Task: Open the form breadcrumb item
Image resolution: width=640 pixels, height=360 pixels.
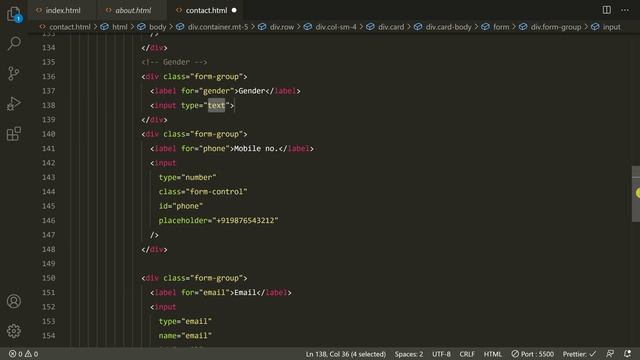Action: (x=501, y=27)
